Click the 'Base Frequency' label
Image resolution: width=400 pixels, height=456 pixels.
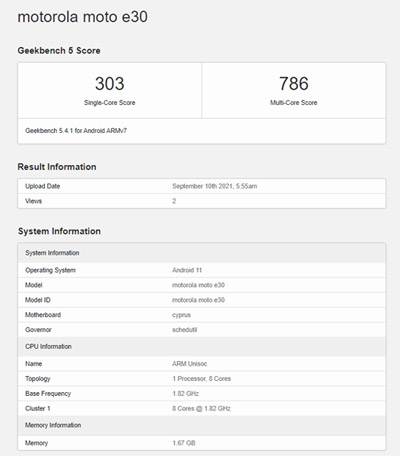pyautogui.click(x=48, y=394)
